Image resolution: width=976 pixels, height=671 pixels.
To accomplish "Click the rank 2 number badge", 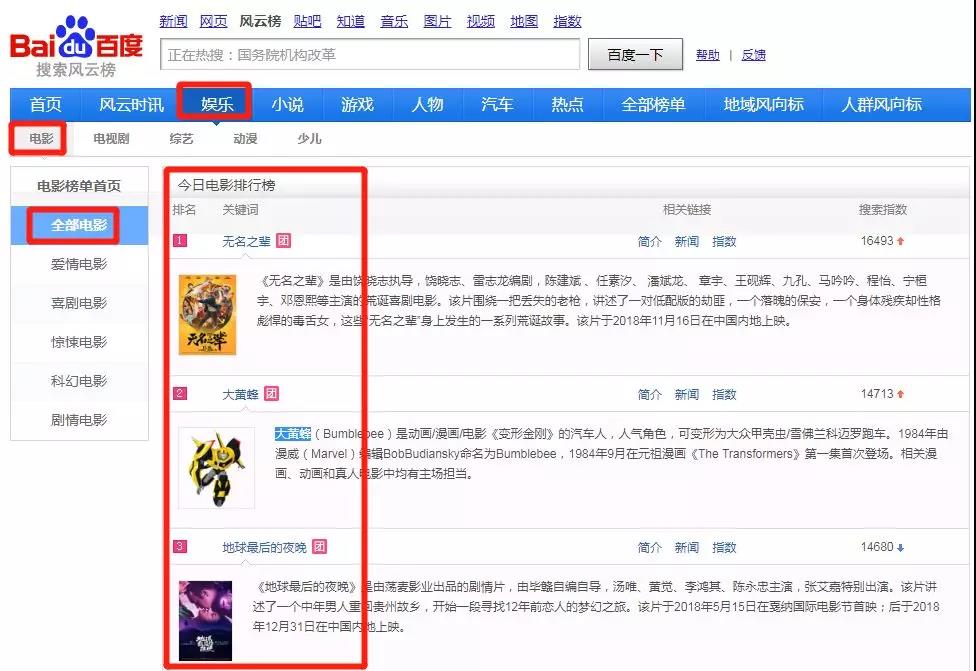I will click(179, 393).
